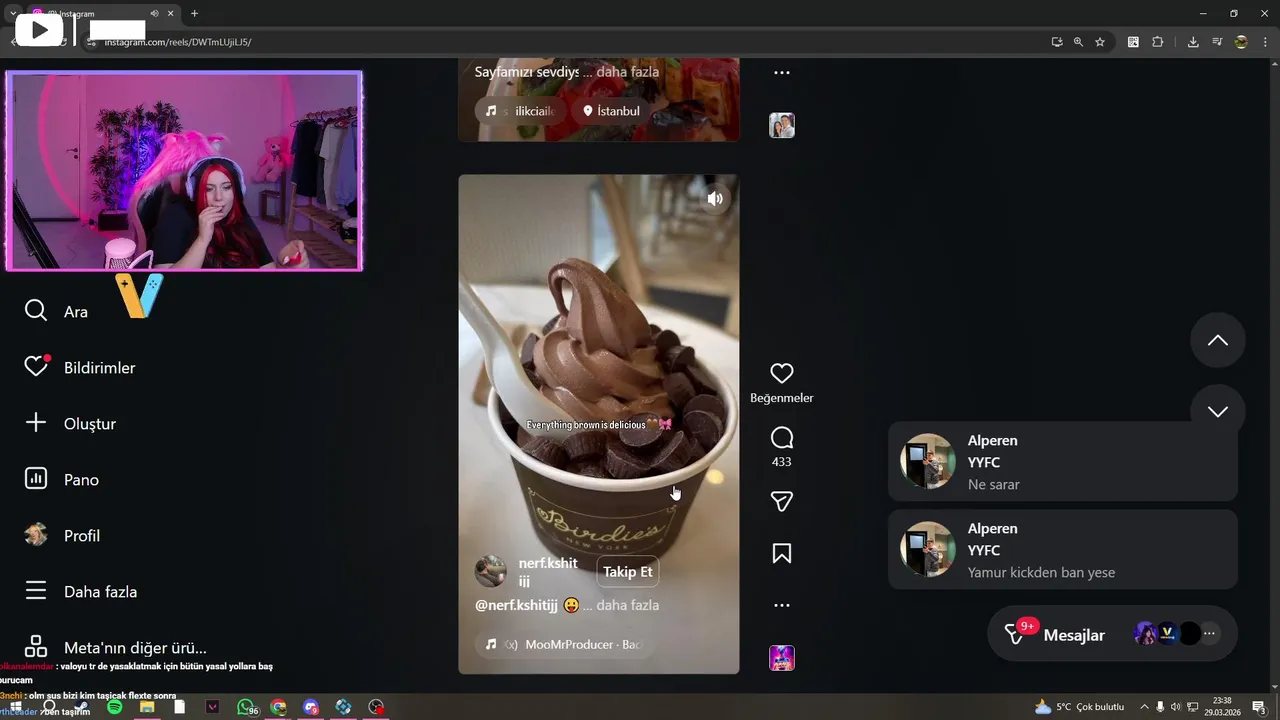The width and height of the screenshot is (1280, 720).
Task: Open the Windows notification center
Action: coord(1258,707)
